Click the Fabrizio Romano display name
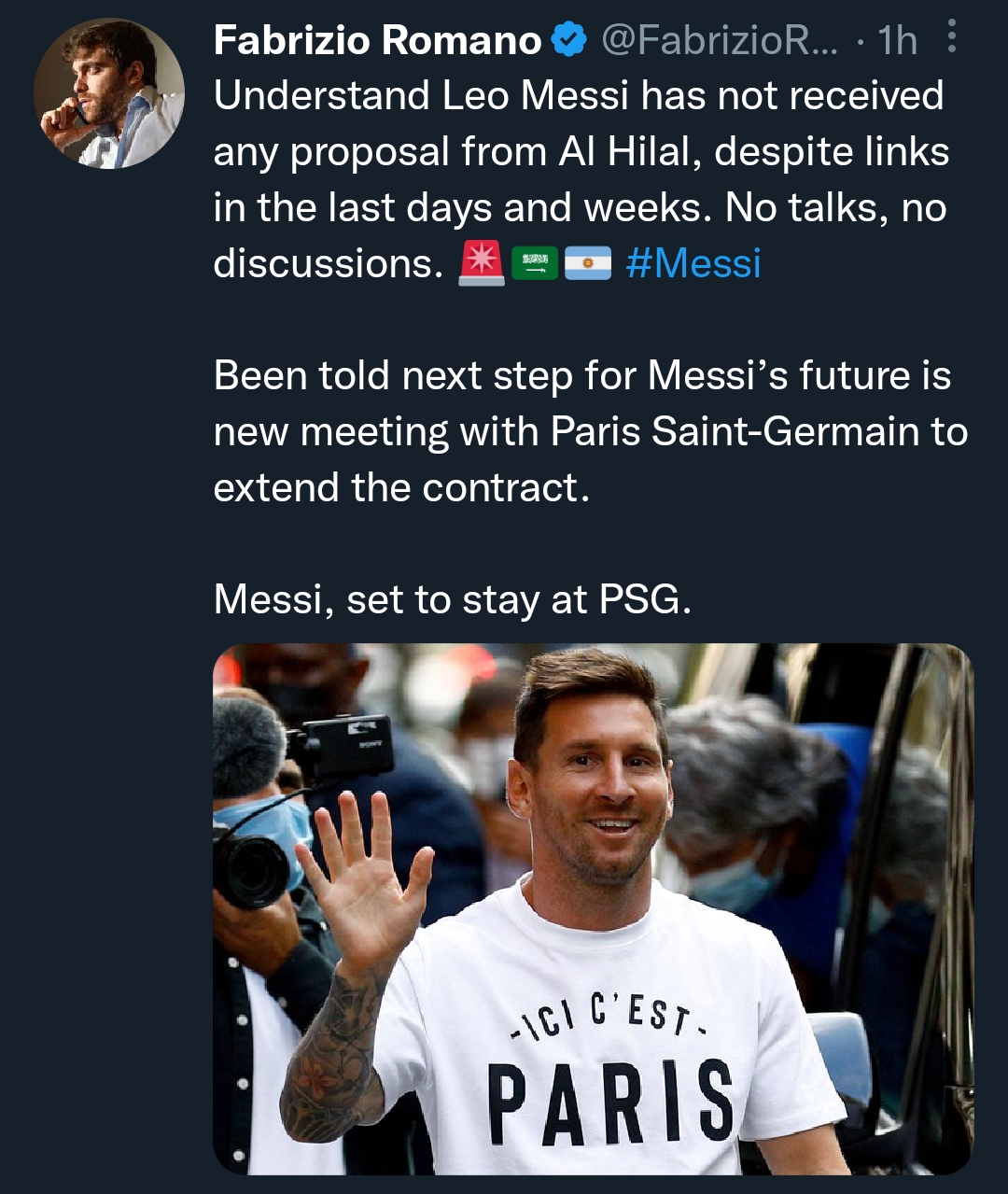This screenshot has height=1194, width=1008. pyautogui.click(x=377, y=40)
